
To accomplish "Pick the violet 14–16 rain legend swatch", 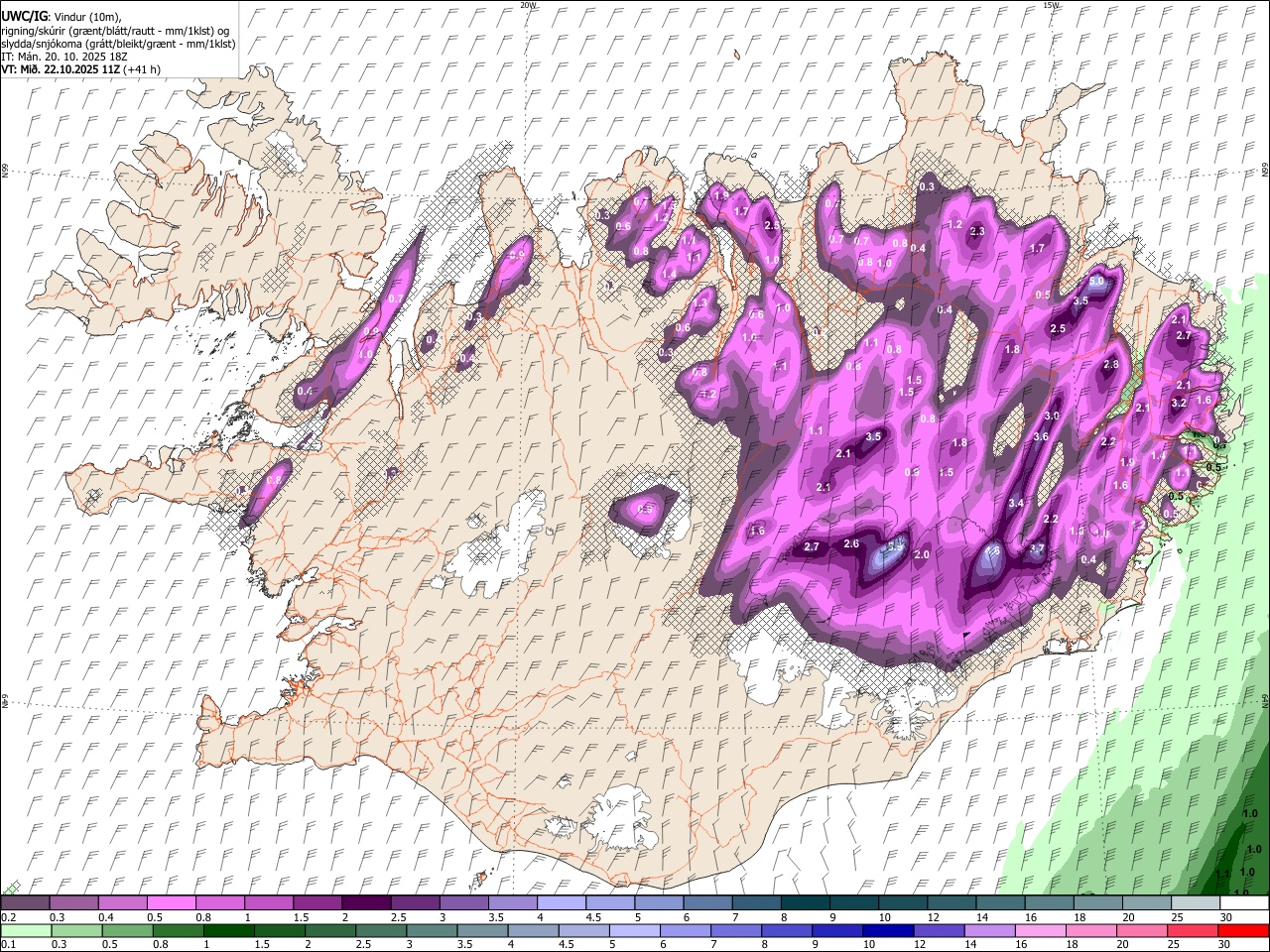I will tap(988, 931).
